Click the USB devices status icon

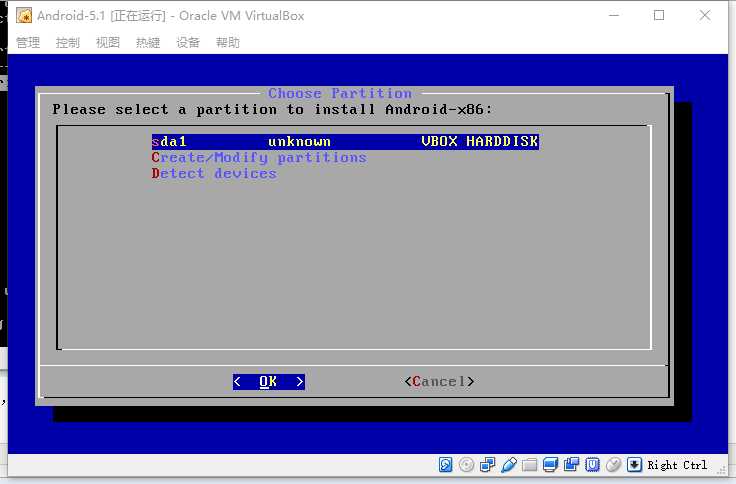click(x=508, y=465)
